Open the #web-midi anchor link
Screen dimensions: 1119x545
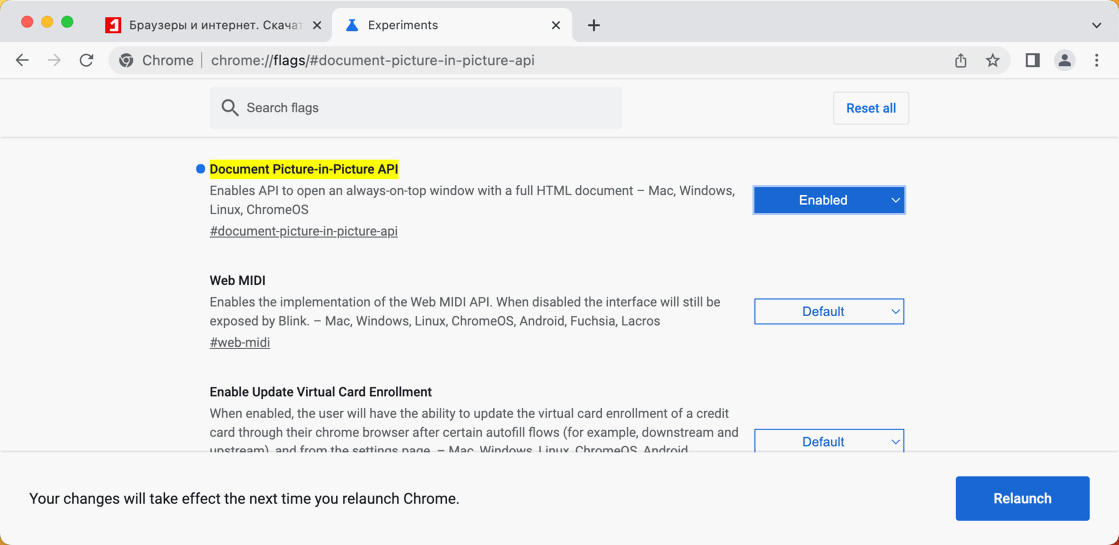pos(240,342)
